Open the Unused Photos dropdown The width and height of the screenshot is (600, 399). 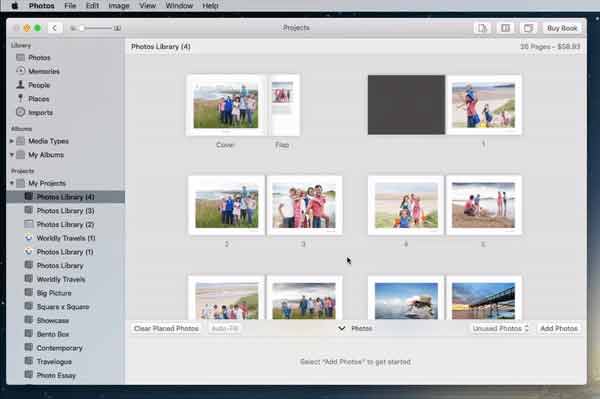500,329
